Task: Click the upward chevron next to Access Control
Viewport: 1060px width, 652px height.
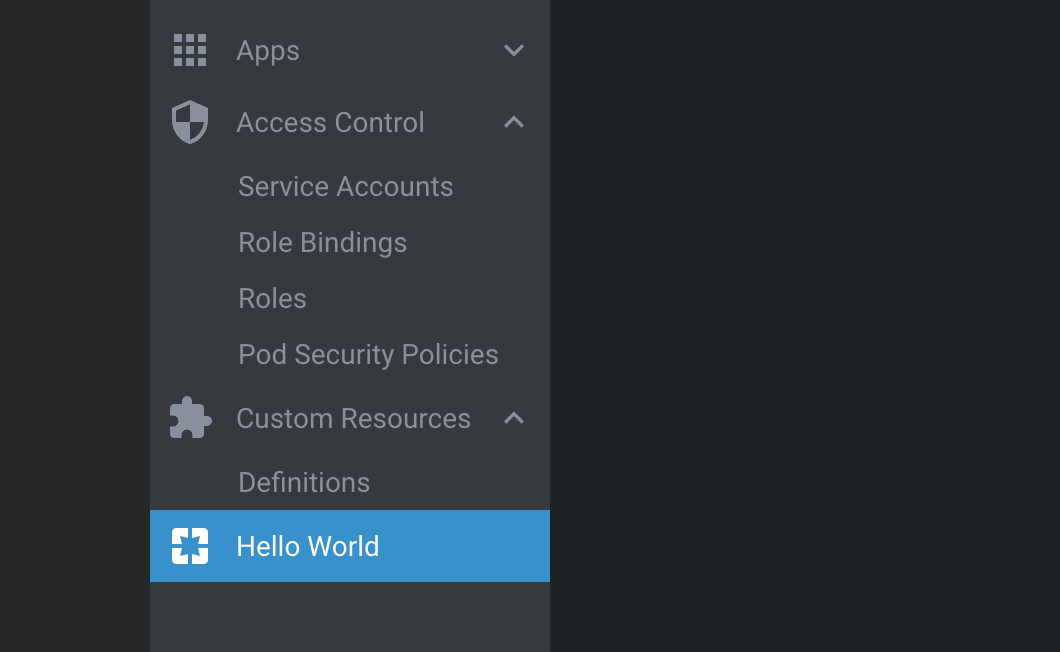Action: pos(513,122)
